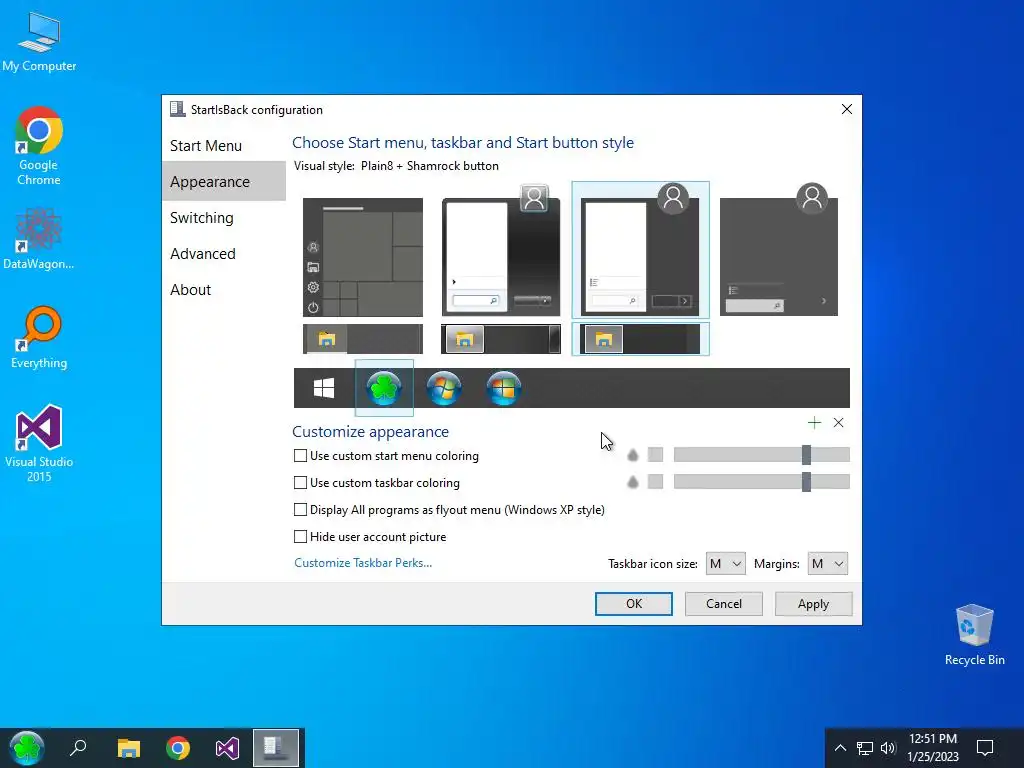This screenshot has height=768, width=1024.
Task: Pick the Windows 7 orb start button
Action: (444, 388)
